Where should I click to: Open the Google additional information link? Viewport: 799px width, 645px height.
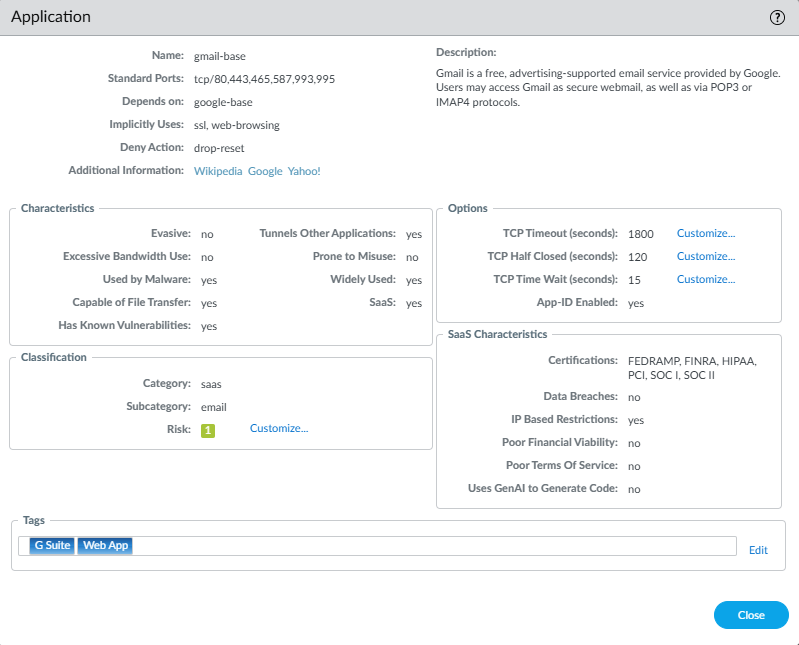265,171
